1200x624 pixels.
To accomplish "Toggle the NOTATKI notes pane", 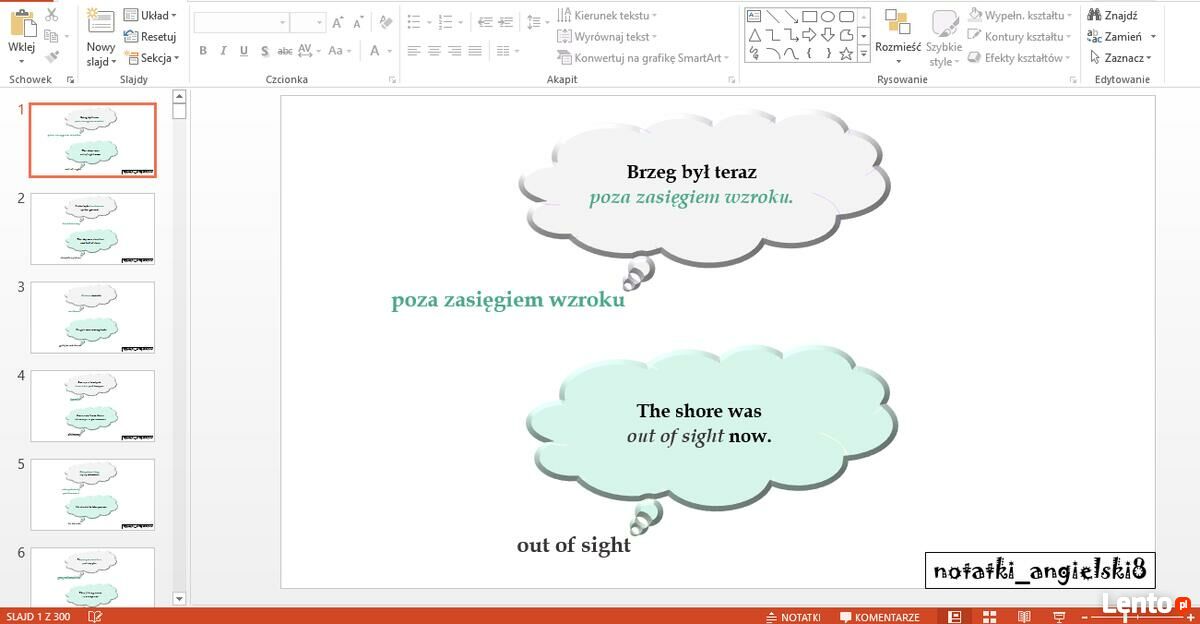I will (793, 617).
